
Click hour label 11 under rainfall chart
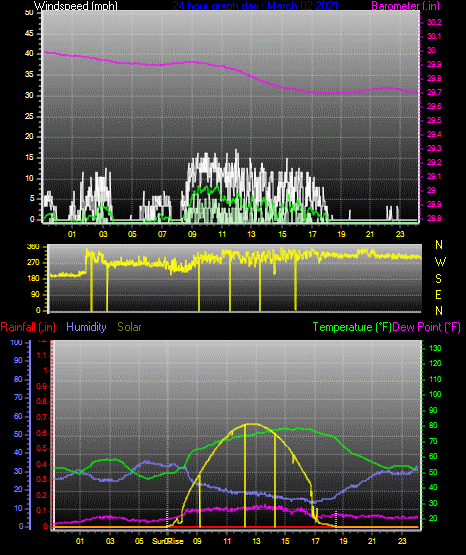(x=227, y=541)
